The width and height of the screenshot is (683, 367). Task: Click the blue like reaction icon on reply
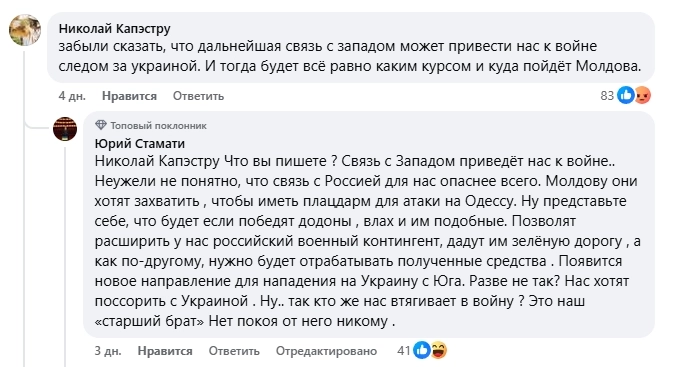pyautogui.click(x=422, y=350)
